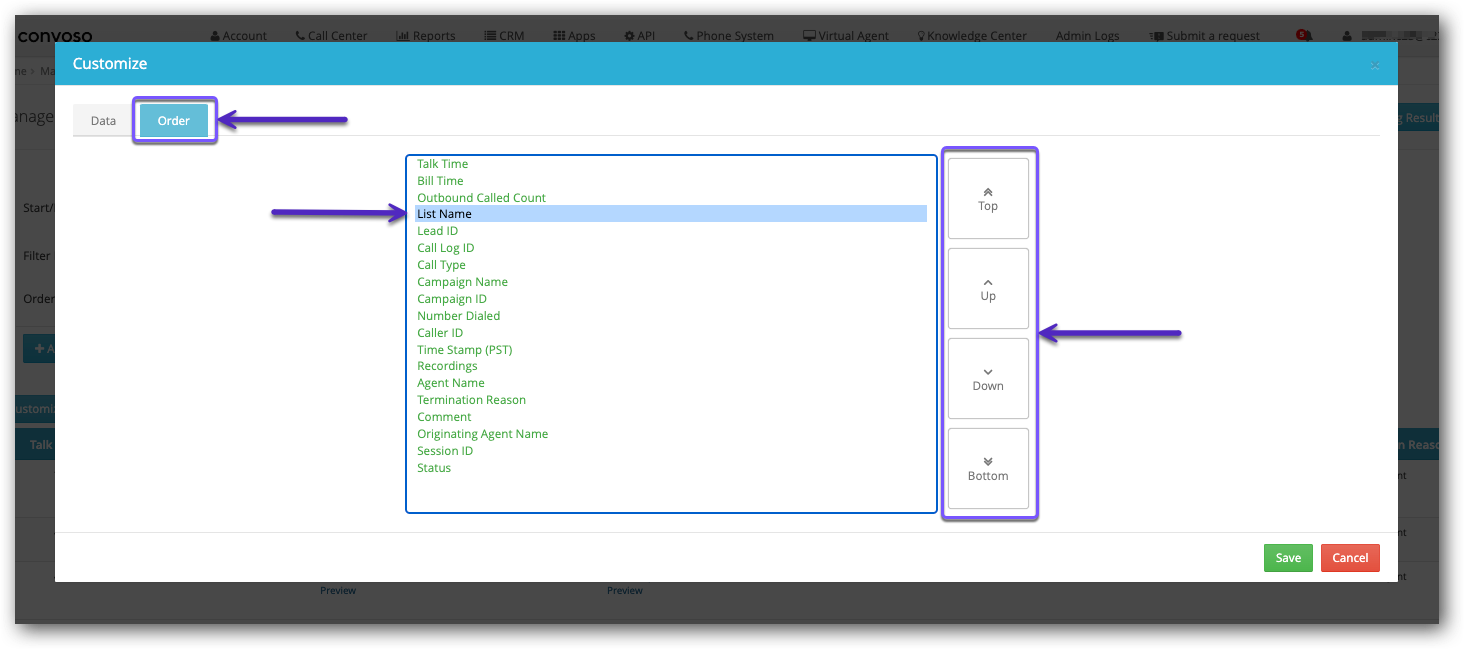Screen dimensions: 1464x649
Task: Select the Order tab
Action: (174, 121)
